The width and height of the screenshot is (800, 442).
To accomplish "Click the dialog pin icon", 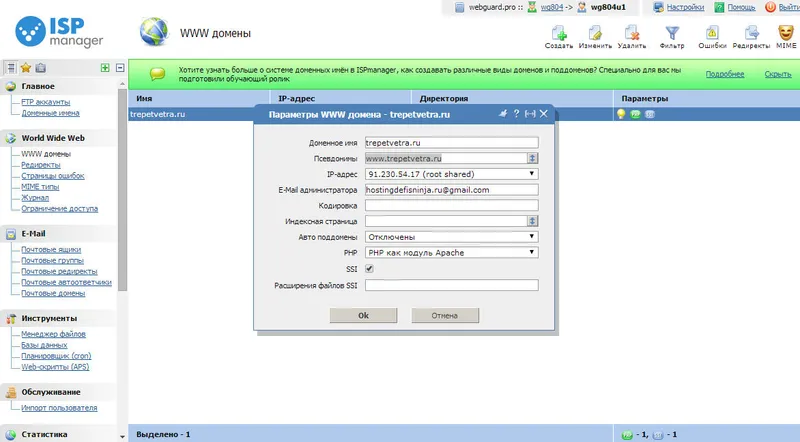I will 503,114.
